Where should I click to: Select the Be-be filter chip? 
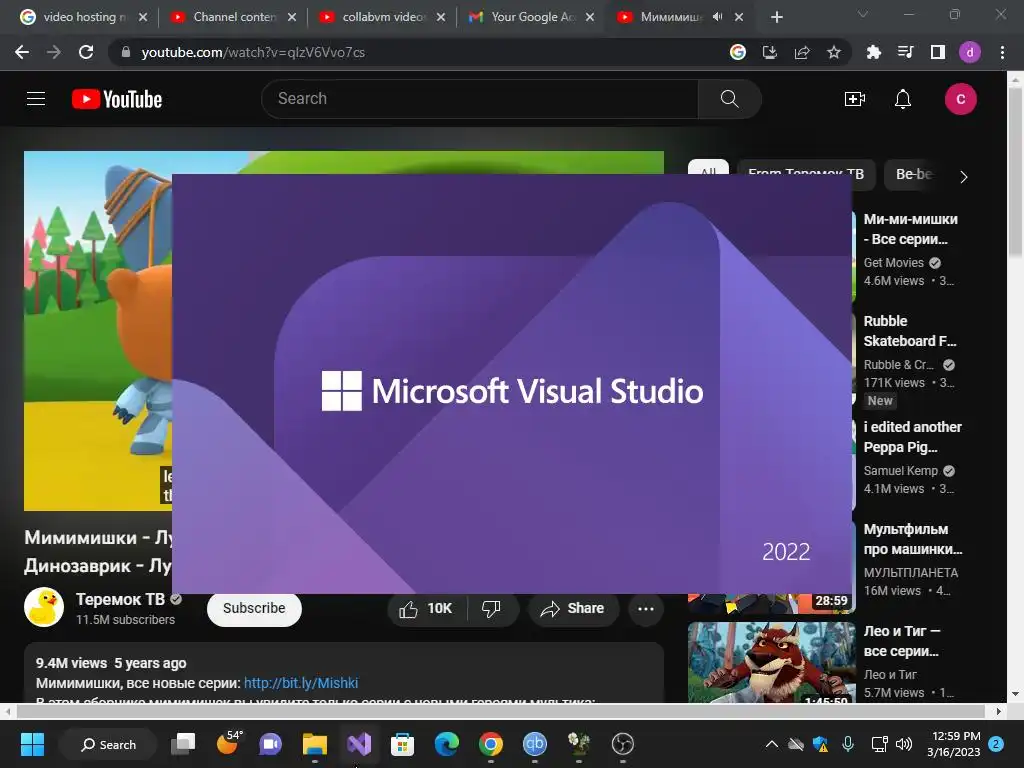click(914, 174)
